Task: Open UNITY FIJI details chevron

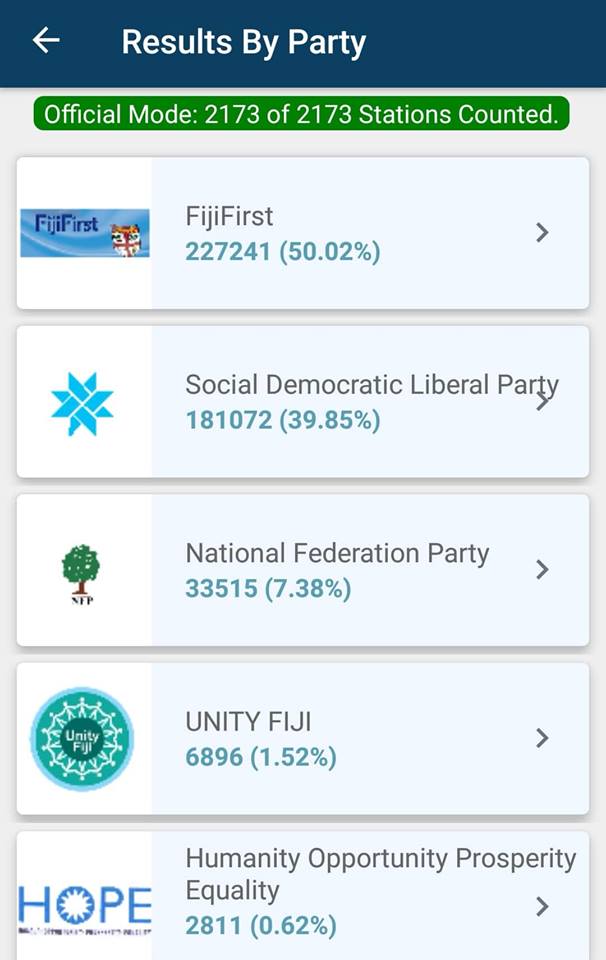Action: click(x=542, y=738)
